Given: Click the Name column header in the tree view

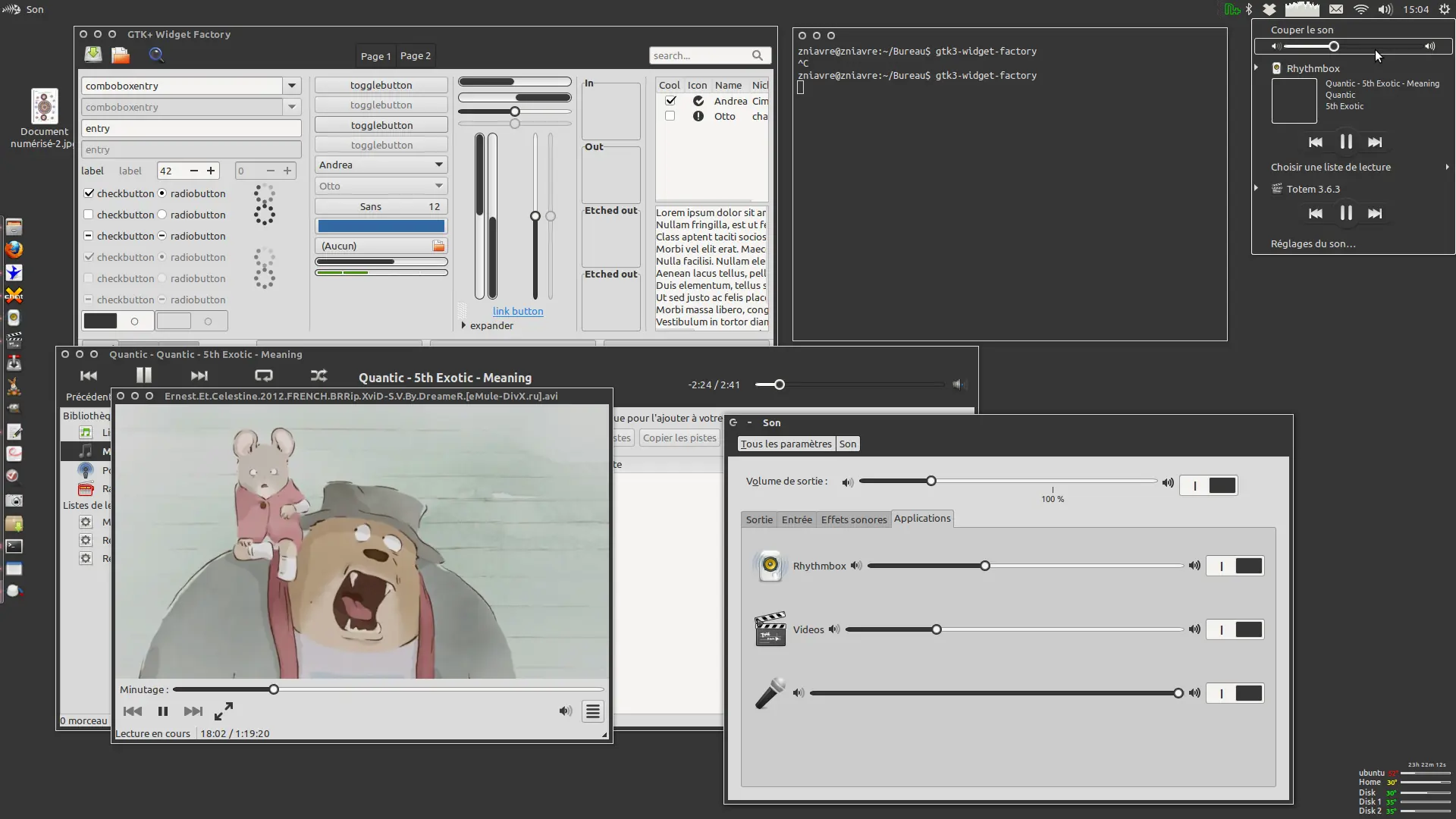Looking at the screenshot, I should tap(728, 85).
